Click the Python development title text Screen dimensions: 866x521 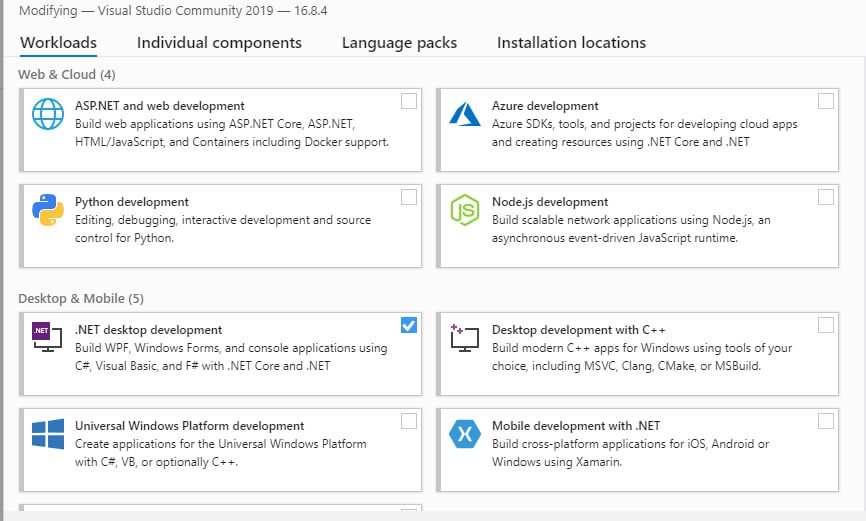tap(131, 202)
